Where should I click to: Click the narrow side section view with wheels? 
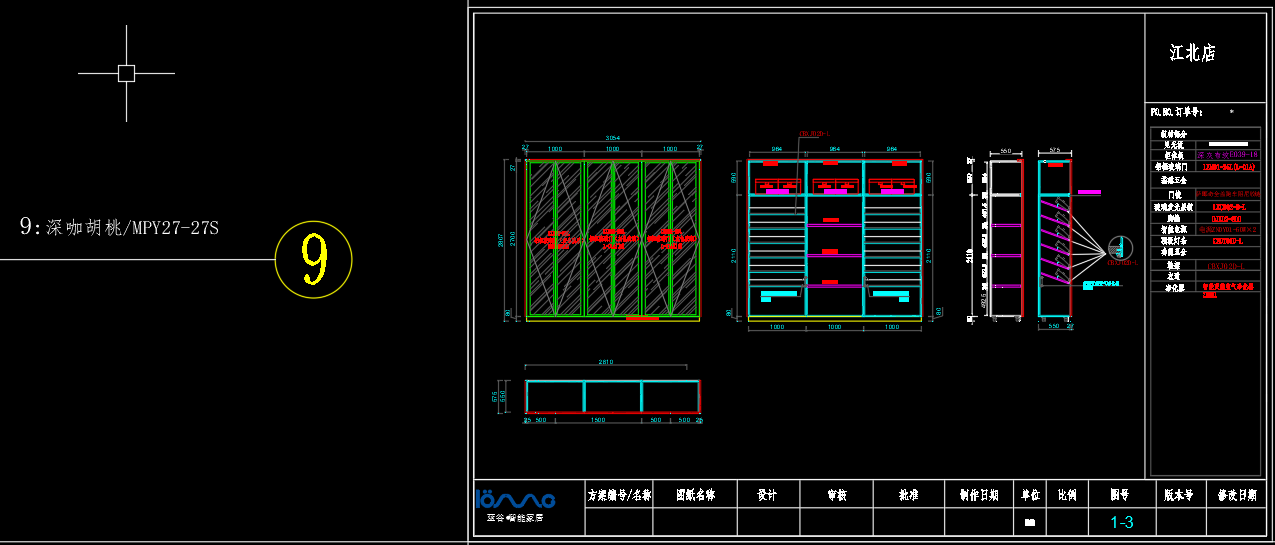(x=1005, y=238)
